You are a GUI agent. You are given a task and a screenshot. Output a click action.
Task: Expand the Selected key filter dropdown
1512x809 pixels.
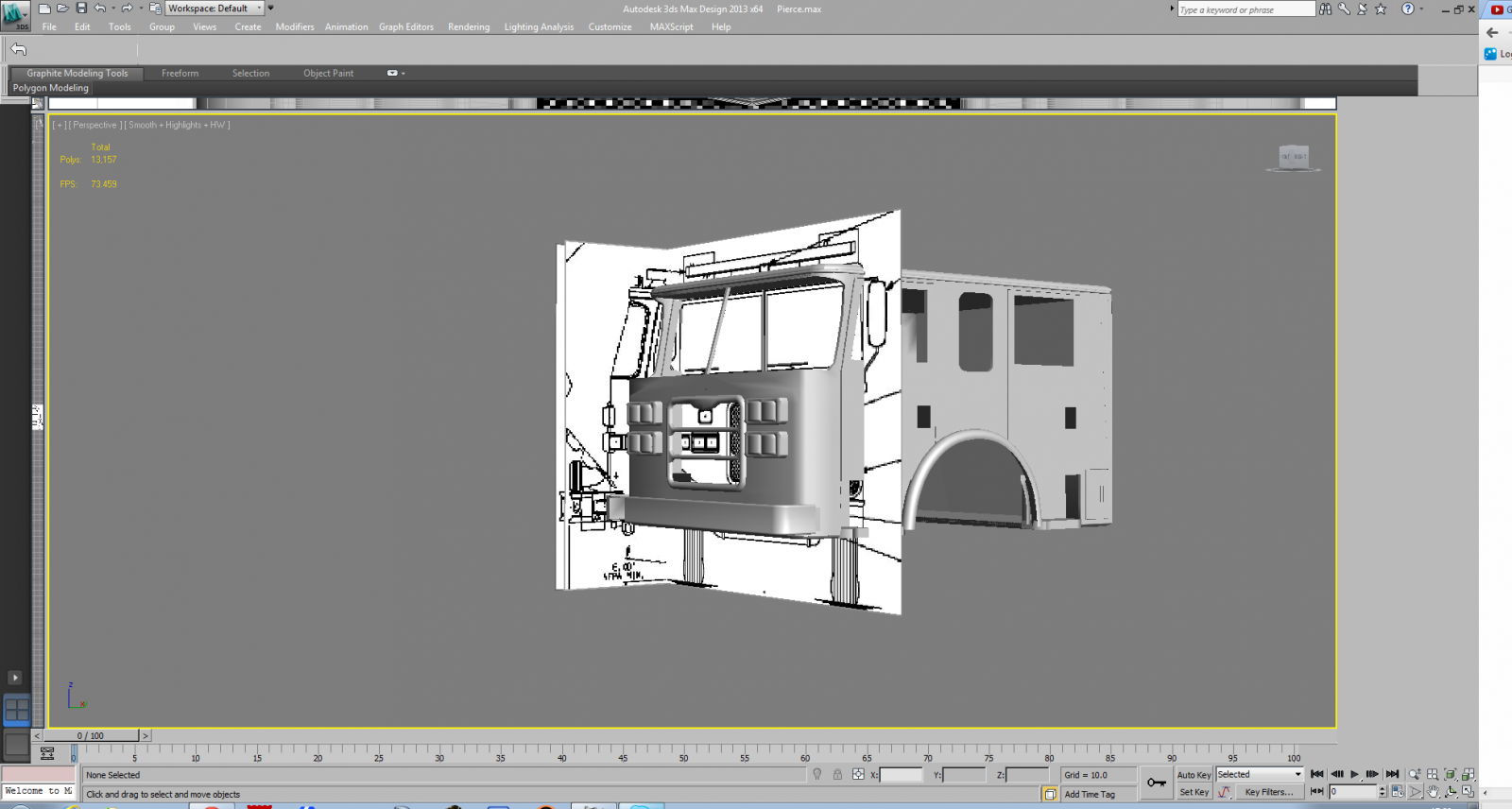click(x=1297, y=774)
